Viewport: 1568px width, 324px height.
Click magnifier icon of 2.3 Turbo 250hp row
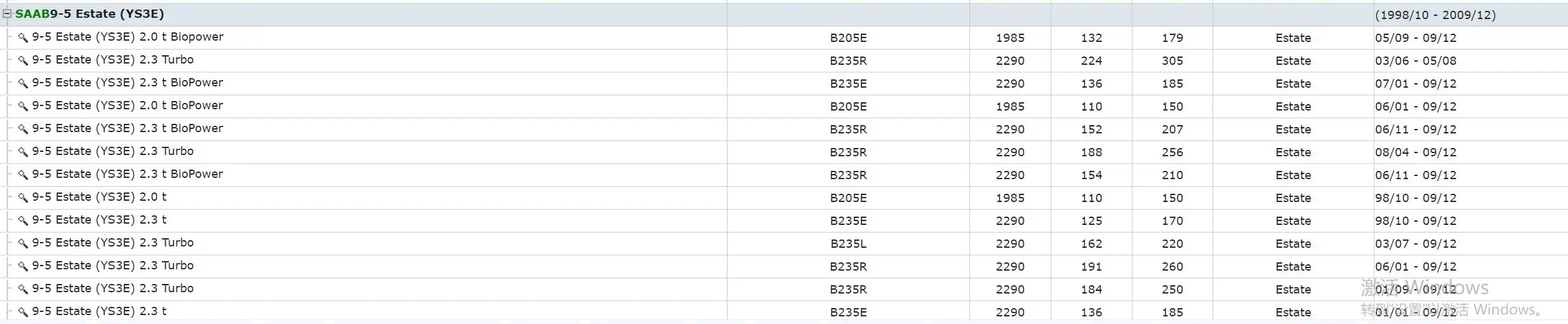23,289
